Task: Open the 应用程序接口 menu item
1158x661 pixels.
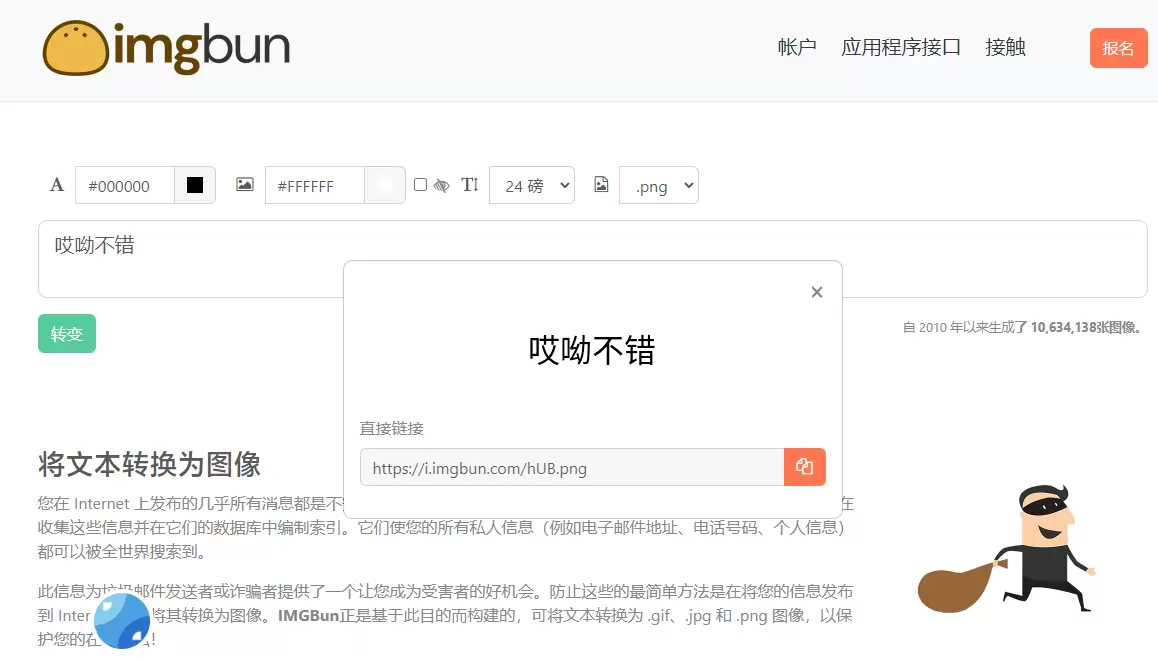Action: pyautogui.click(x=901, y=47)
